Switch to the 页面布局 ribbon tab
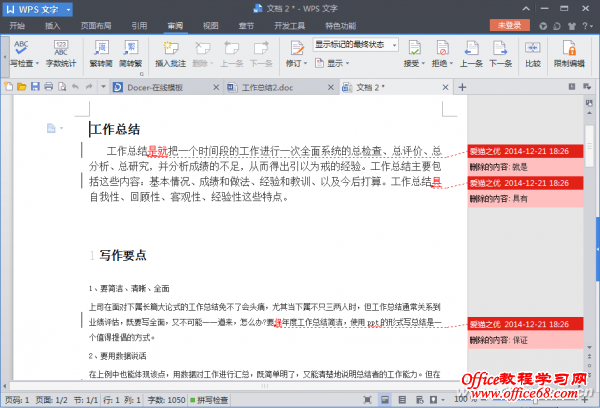600x408 pixels. click(96, 24)
